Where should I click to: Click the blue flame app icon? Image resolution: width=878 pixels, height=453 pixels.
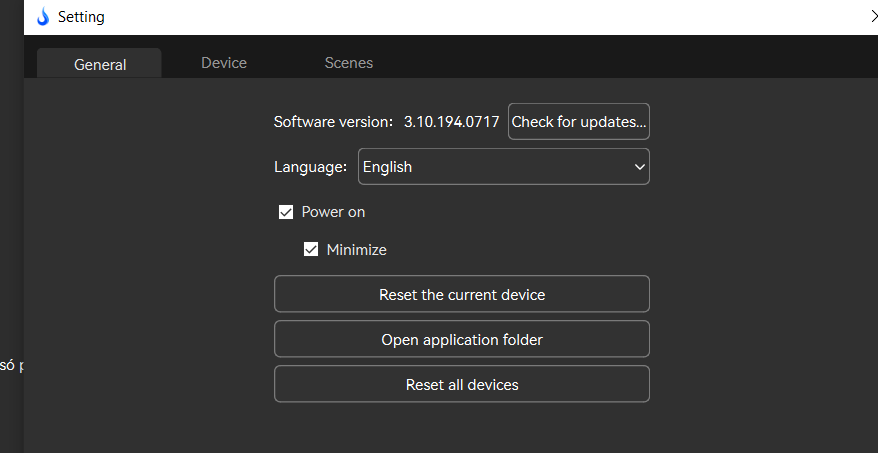(42, 17)
